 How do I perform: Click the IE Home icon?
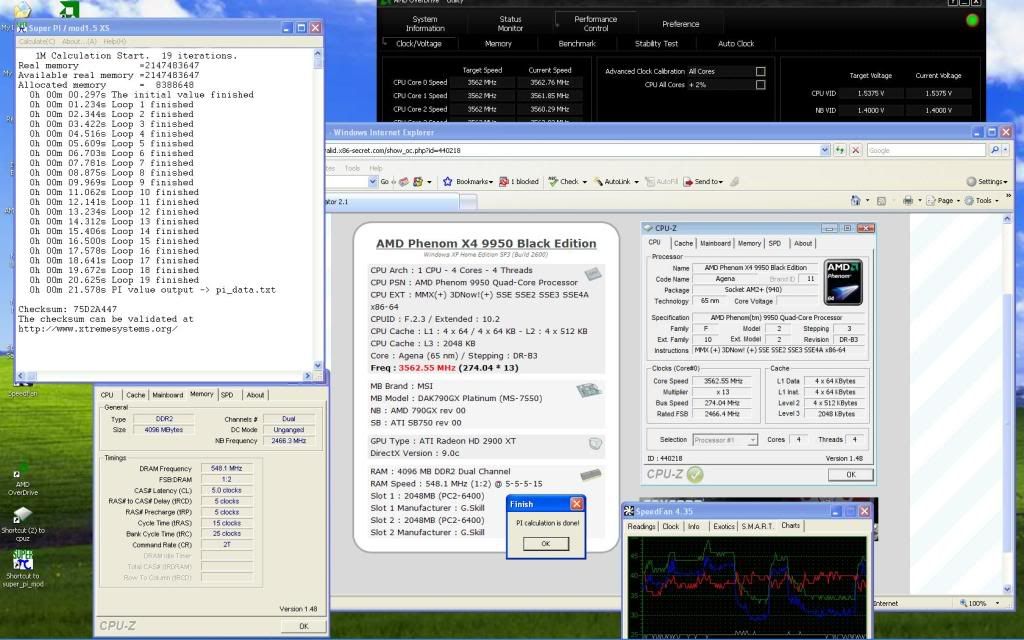(x=855, y=200)
